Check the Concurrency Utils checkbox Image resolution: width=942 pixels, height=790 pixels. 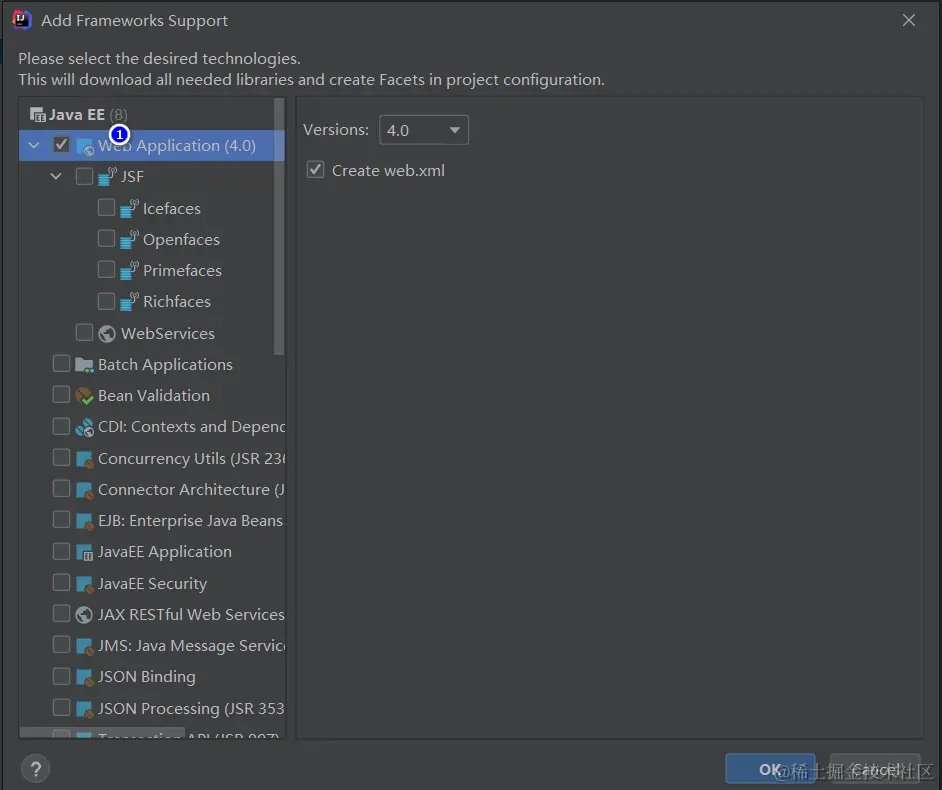[x=61, y=458]
